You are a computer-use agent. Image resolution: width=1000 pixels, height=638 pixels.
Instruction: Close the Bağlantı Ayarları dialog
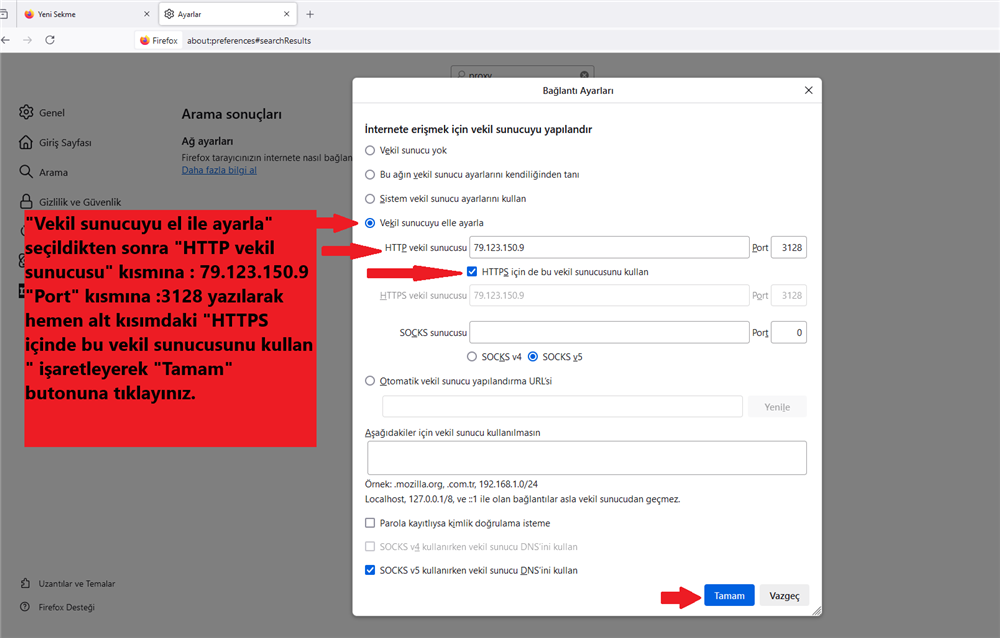click(x=808, y=90)
